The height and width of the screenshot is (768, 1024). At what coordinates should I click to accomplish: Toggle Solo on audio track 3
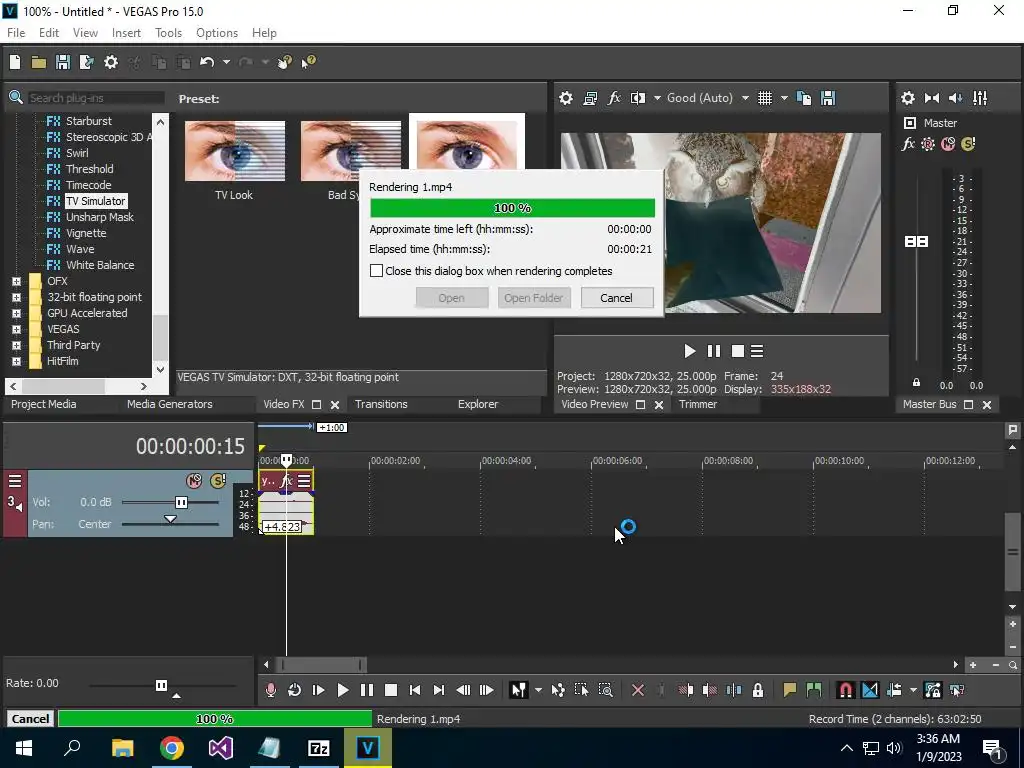[218, 481]
